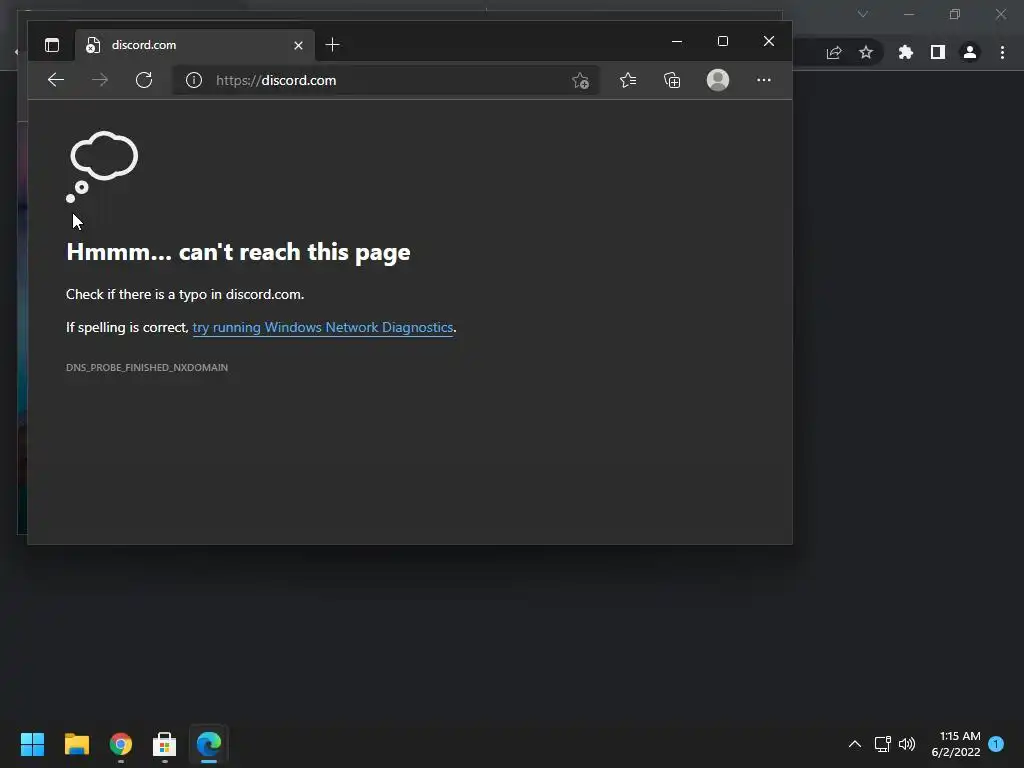
Task: Close the Edge window
Action: pyautogui.click(x=769, y=41)
